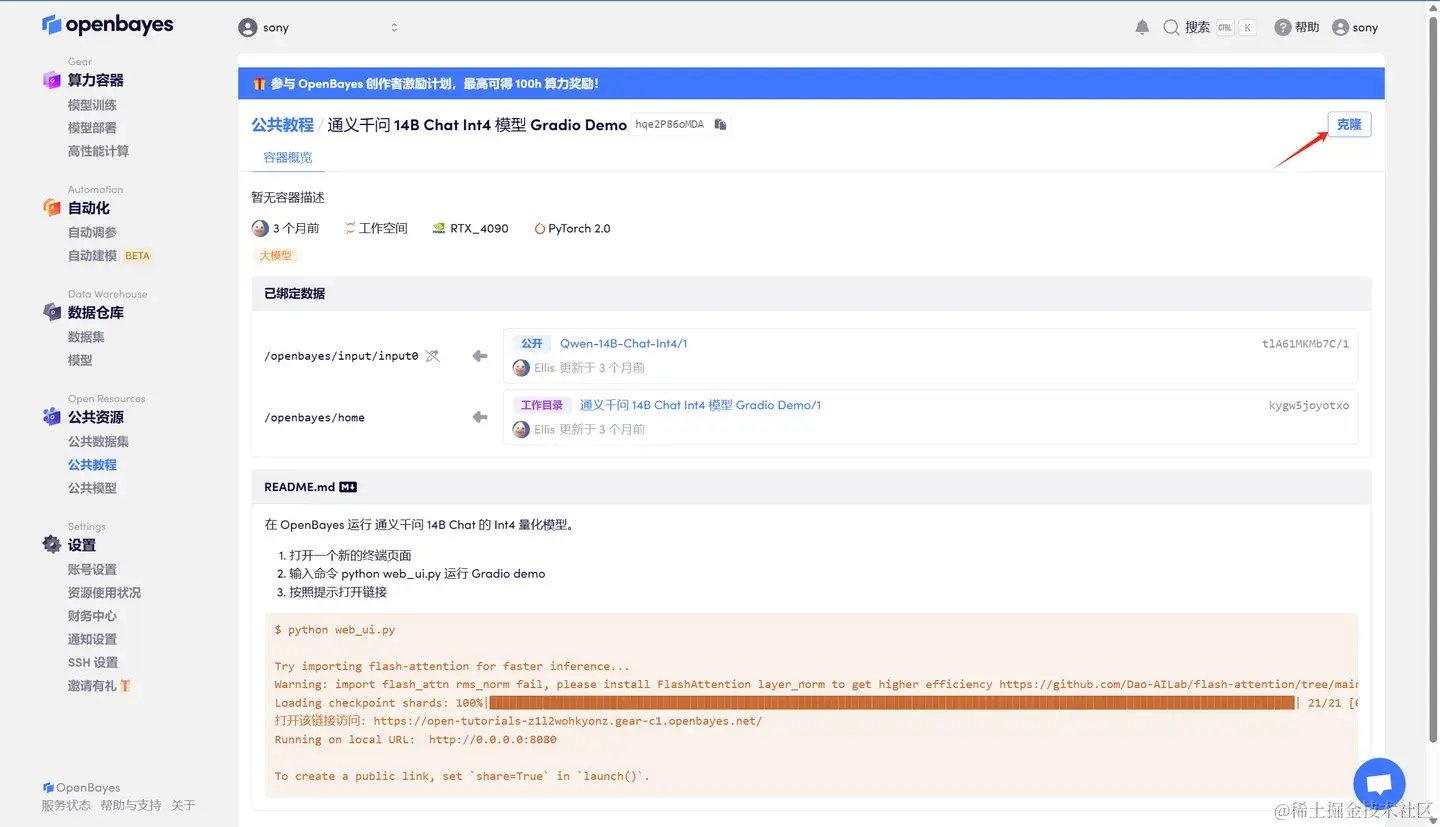Click the 克隆 clone button
Viewport: 1440px width, 827px height.
pos(1349,124)
